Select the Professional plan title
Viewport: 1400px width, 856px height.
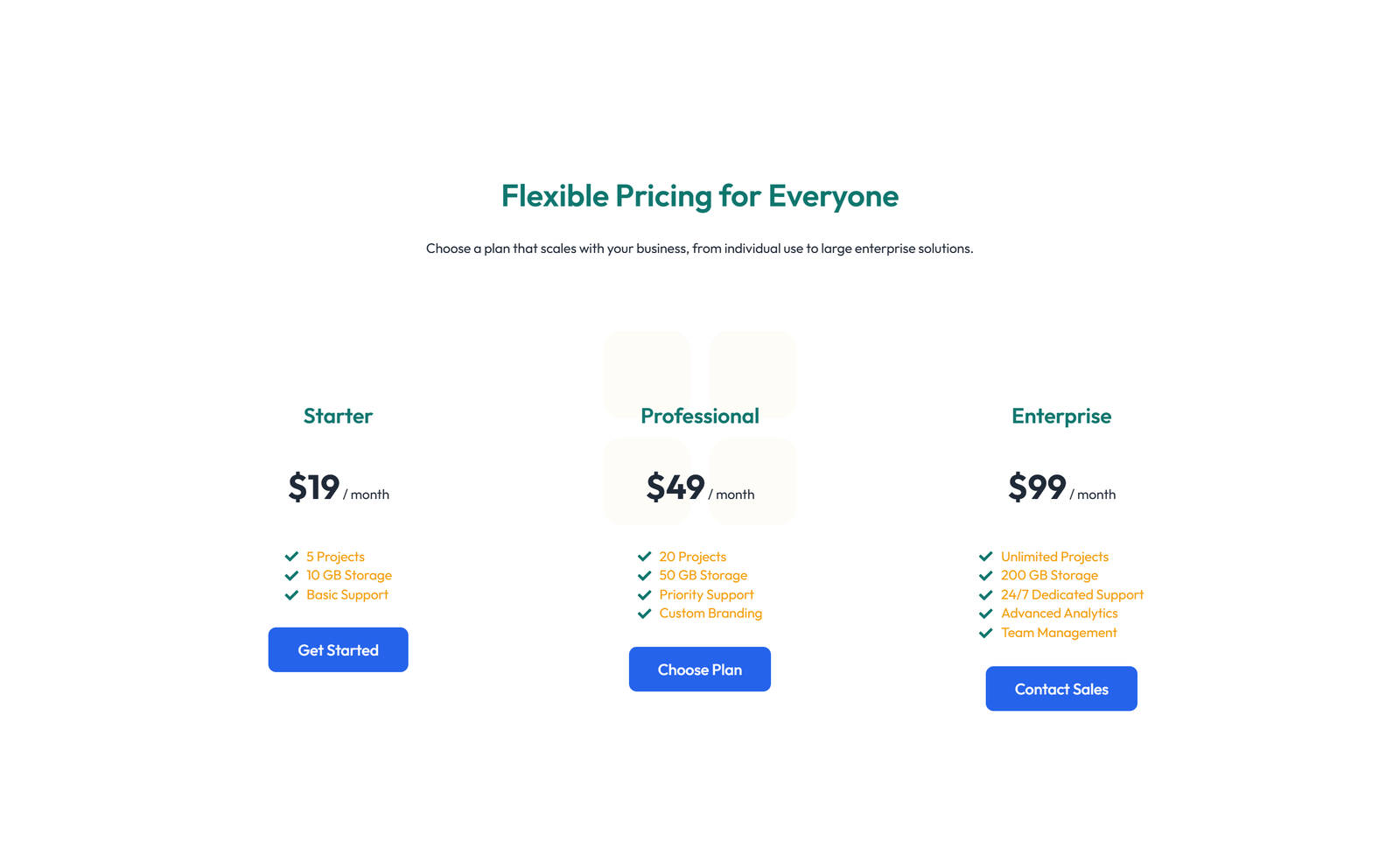click(x=699, y=417)
